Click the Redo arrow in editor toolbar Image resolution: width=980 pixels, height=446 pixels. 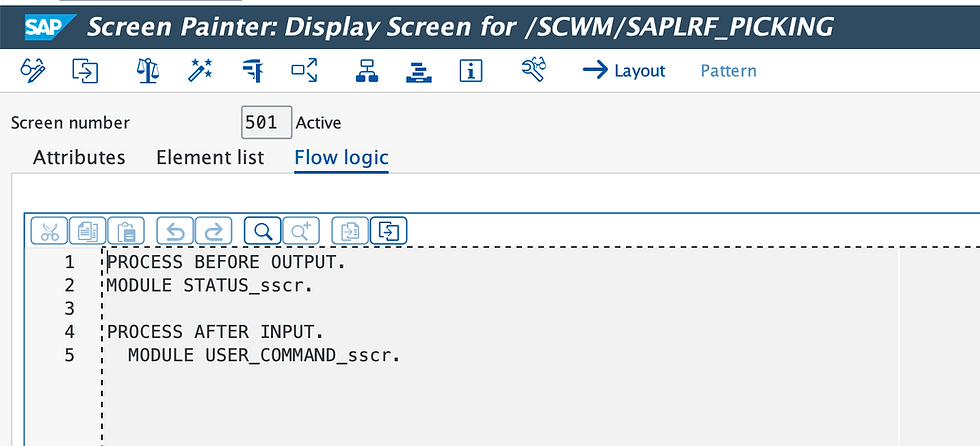pyautogui.click(x=214, y=231)
